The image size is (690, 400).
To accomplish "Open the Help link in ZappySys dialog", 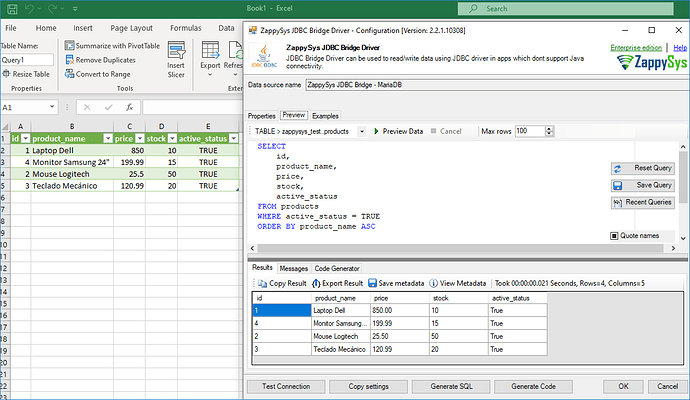I will (680, 48).
